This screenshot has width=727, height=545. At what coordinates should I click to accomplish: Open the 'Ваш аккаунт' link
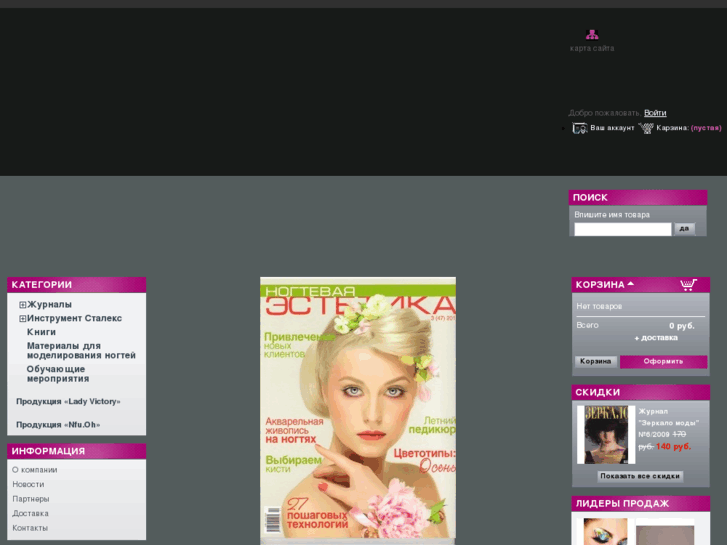pyautogui.click(x=612, y=128)
